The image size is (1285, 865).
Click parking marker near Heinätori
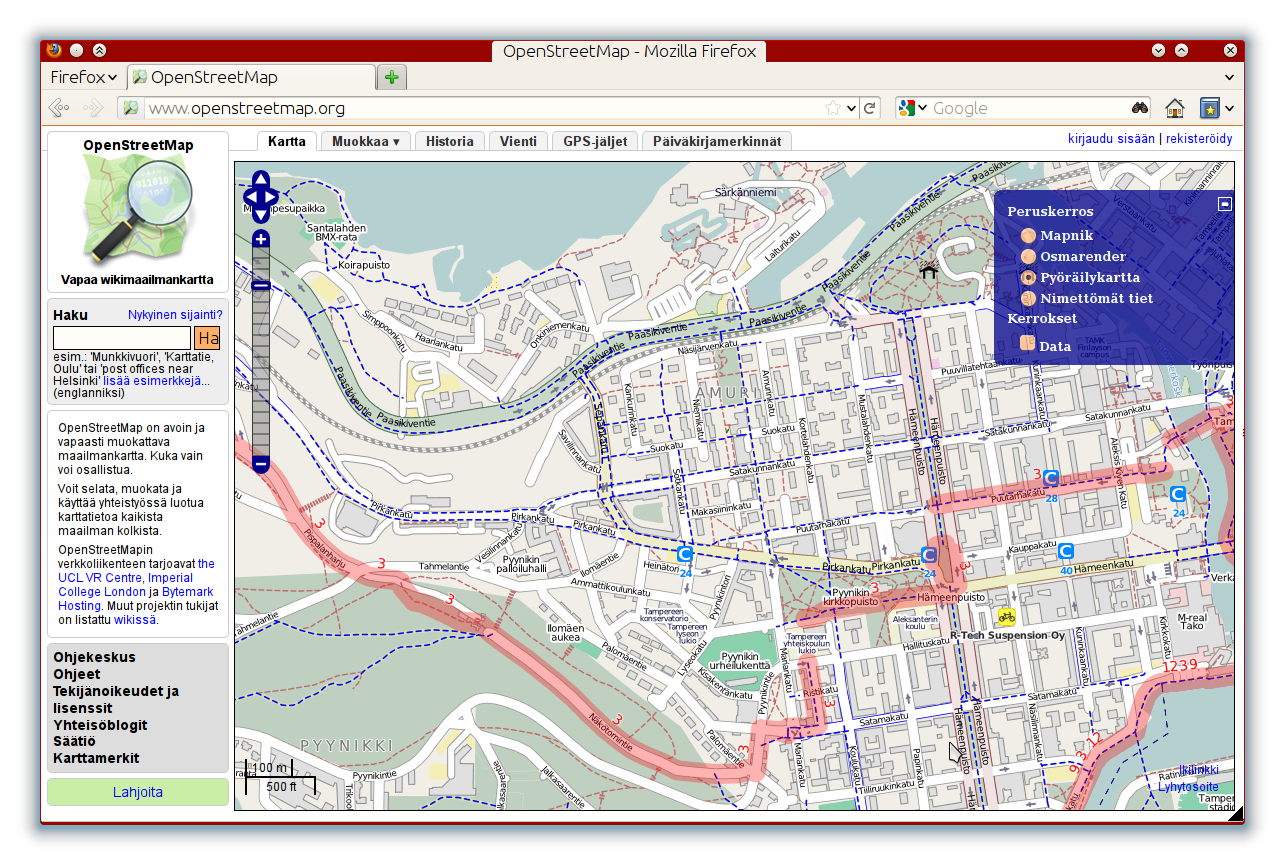pos(685,553)
